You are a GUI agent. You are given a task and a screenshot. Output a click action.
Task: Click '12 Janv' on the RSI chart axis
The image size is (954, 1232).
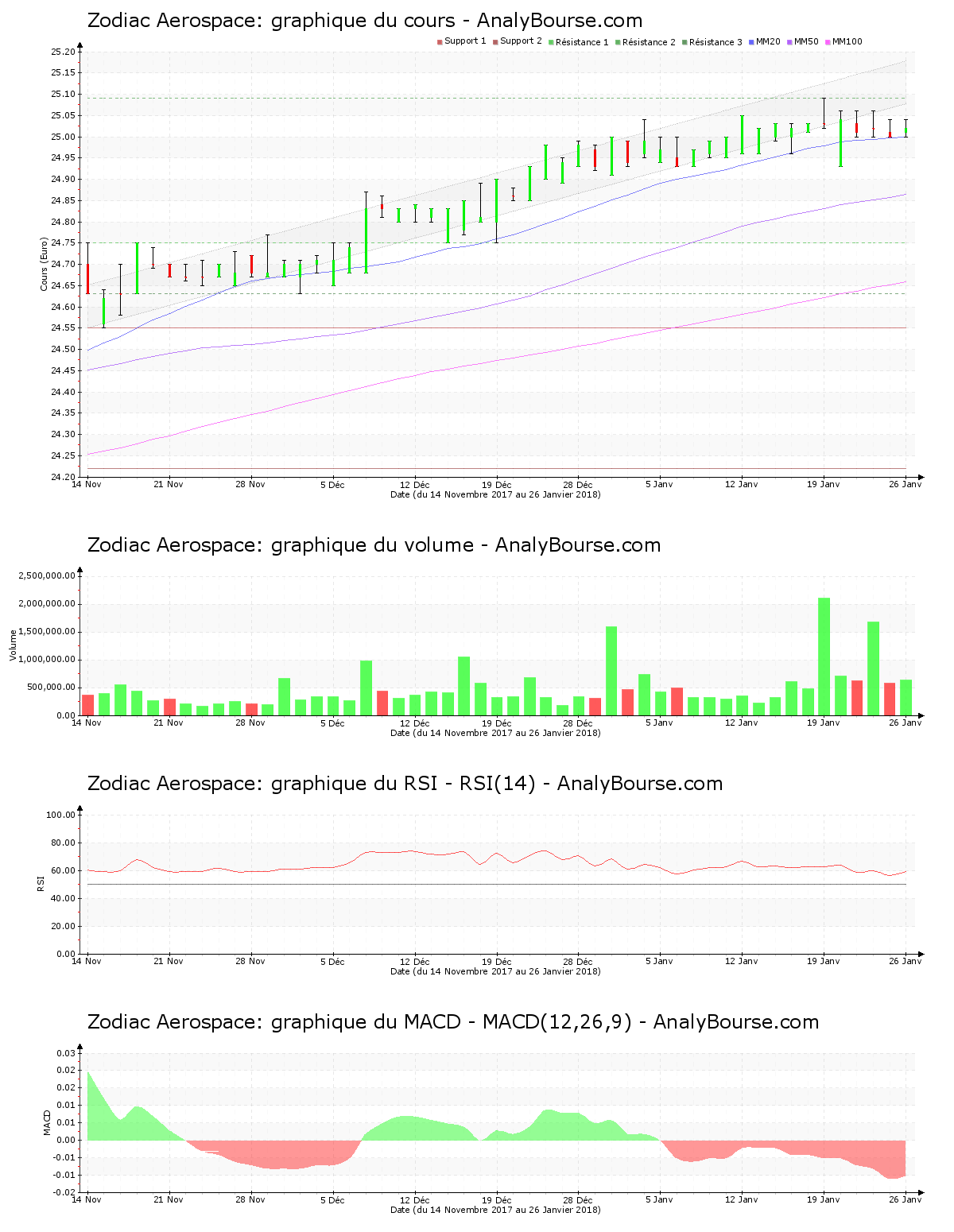[x=742, y=961]
